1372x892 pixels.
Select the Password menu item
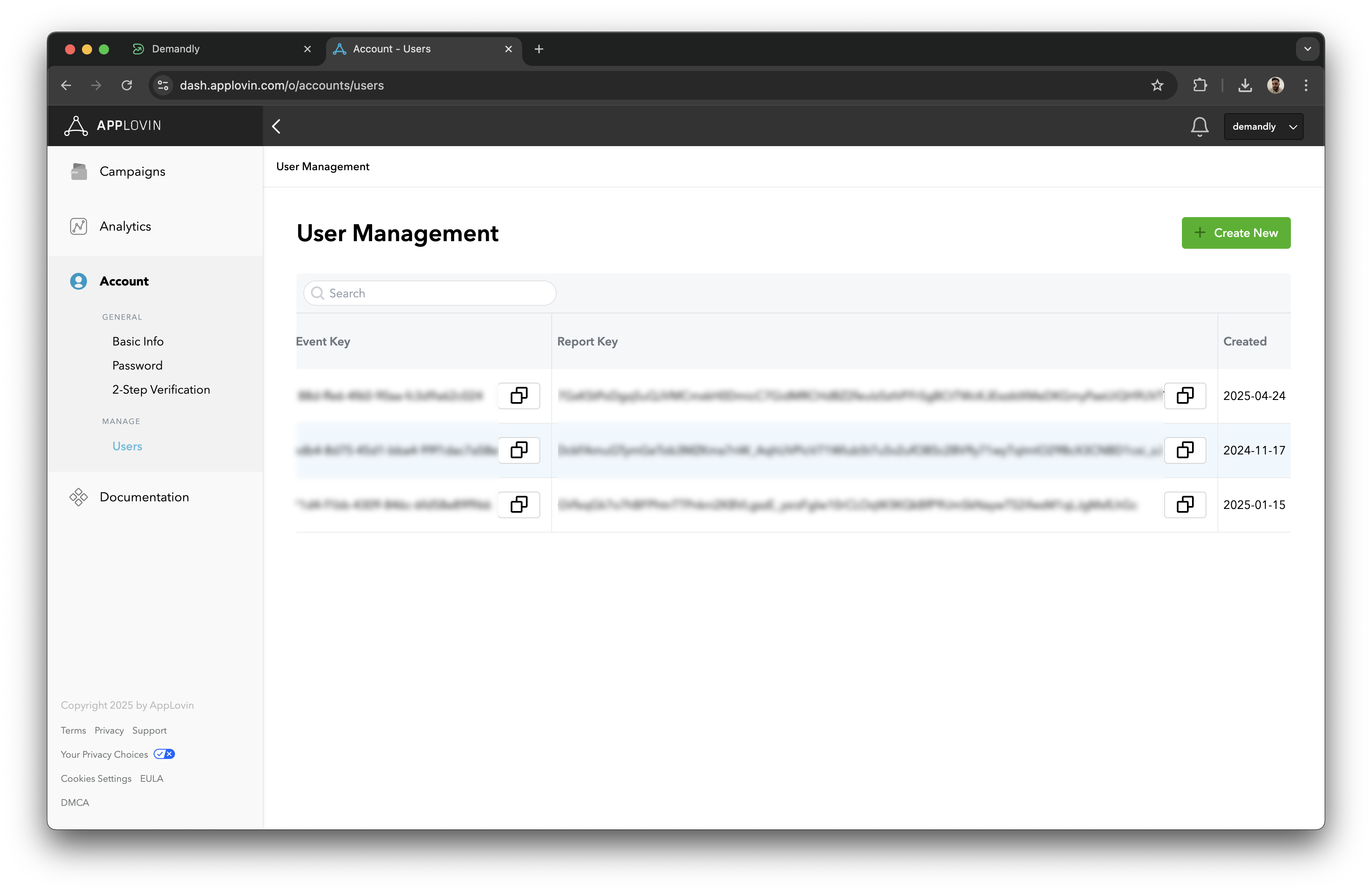(x=137, y=366)
